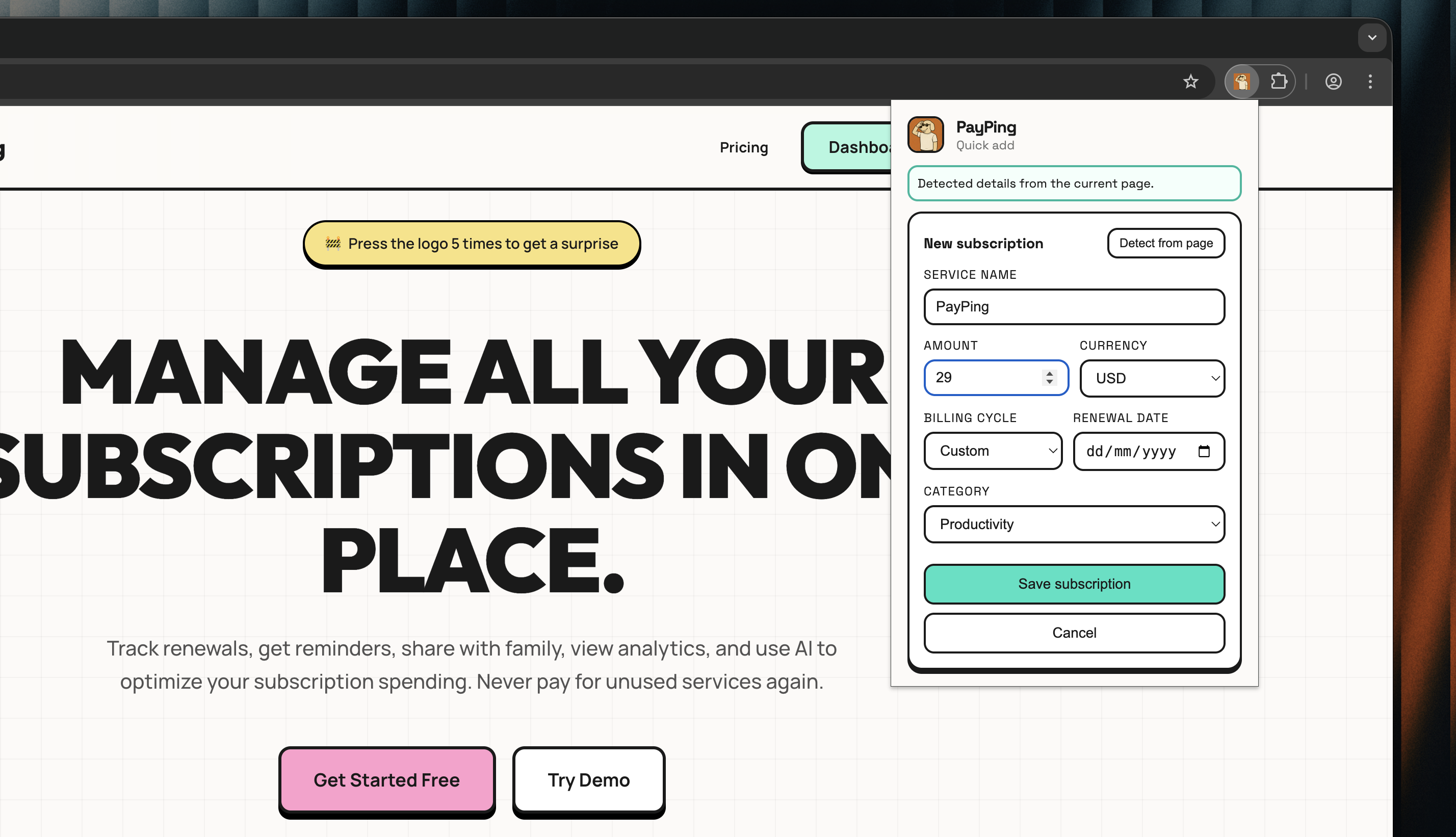Decrease amount using the stepper down arrow
1456x837 pixels.
[x=1050, y=382]
